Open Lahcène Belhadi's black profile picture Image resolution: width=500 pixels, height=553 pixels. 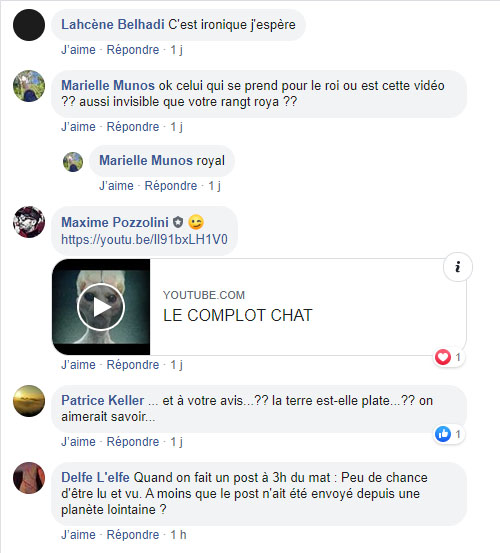[29, 25]
